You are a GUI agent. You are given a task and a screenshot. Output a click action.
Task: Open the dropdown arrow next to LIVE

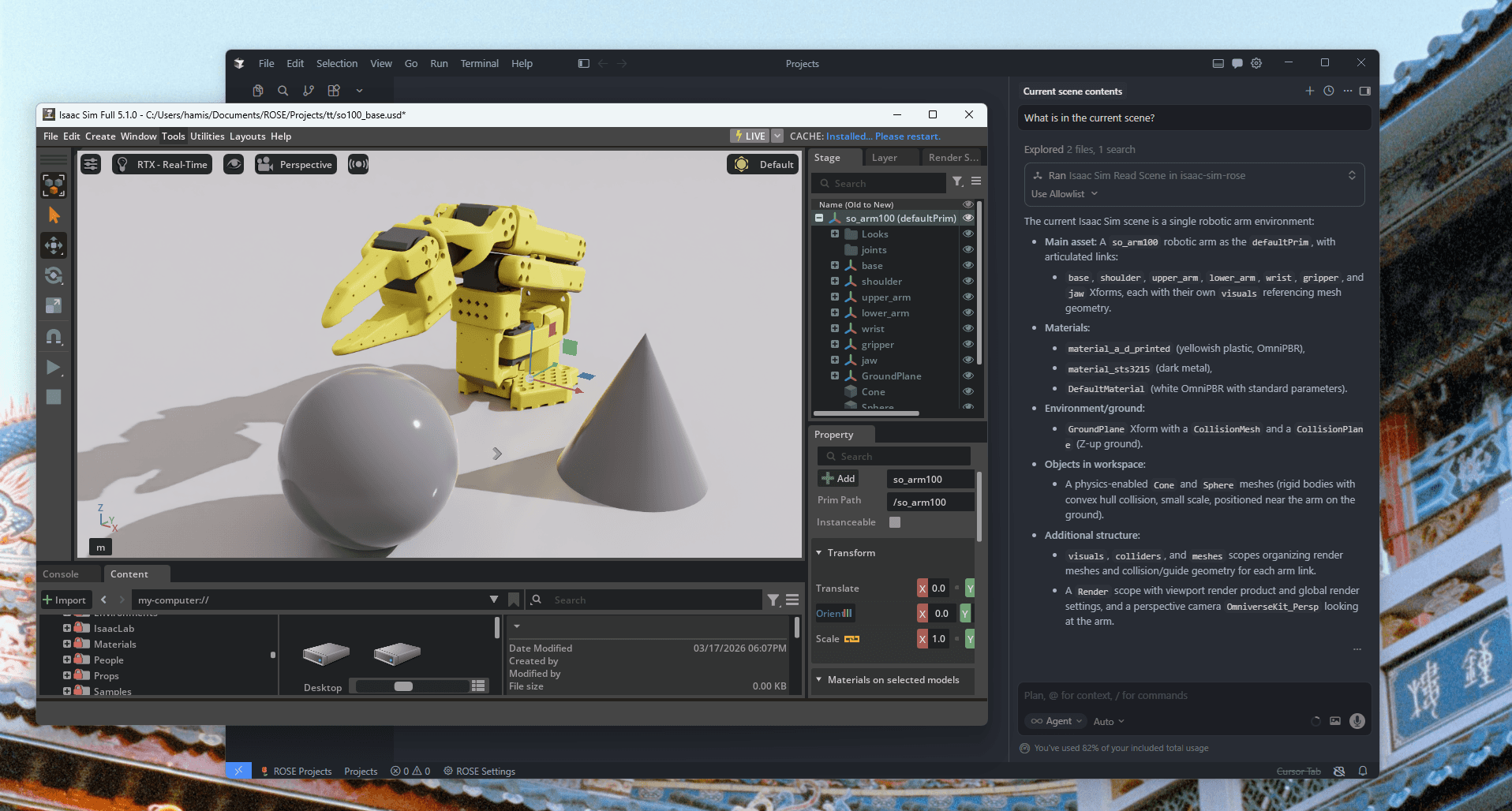(777, 136)
